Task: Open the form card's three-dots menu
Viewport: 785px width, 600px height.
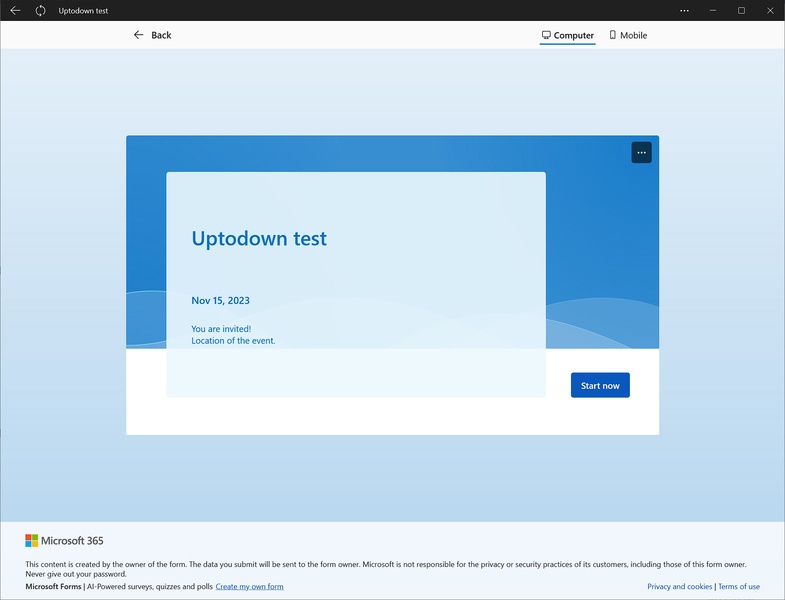Action: [x=641, y=152]
